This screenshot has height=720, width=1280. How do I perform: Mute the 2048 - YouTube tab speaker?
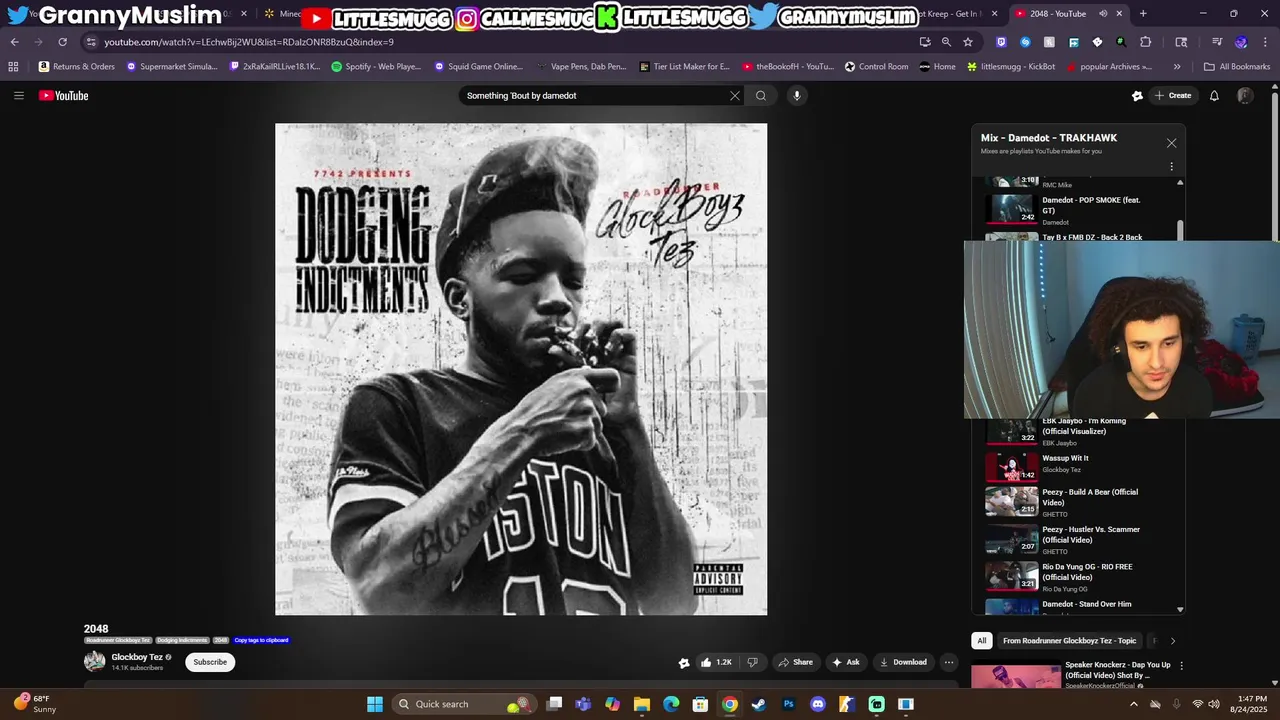1103,14
